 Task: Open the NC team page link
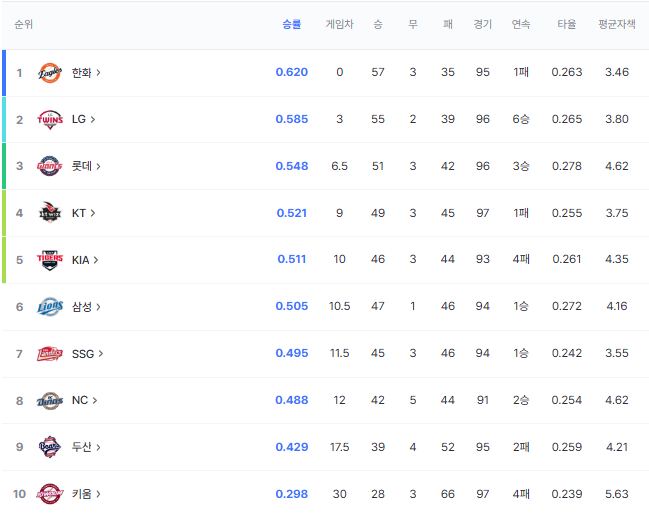pos(84,400)
